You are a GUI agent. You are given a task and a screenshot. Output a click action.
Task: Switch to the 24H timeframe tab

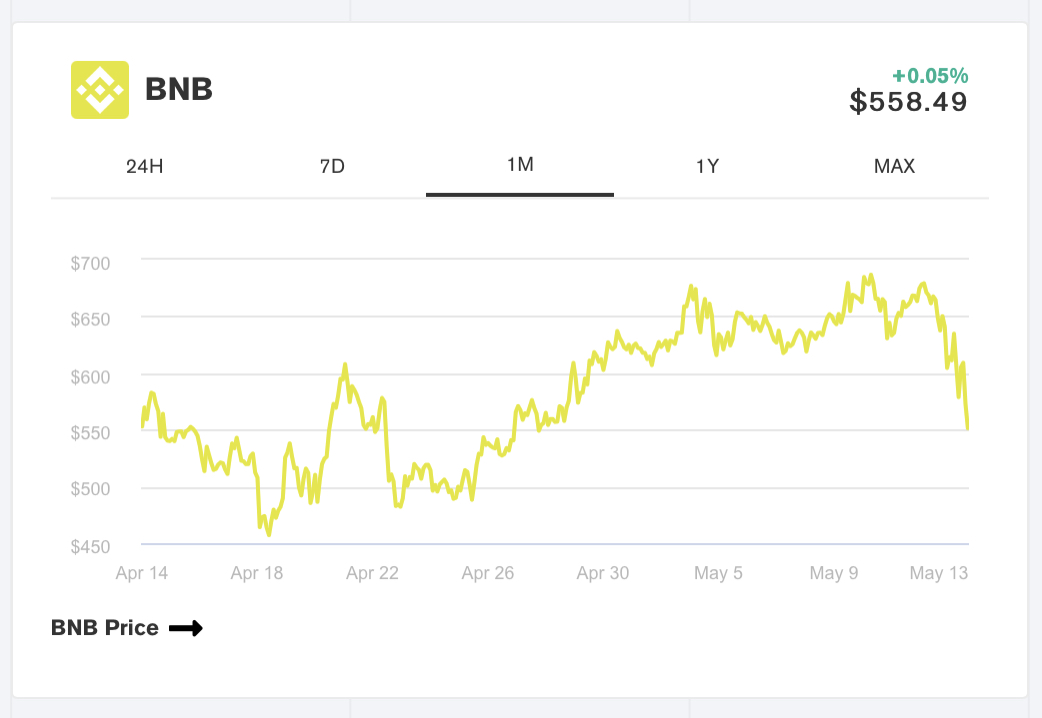(144, 167)
